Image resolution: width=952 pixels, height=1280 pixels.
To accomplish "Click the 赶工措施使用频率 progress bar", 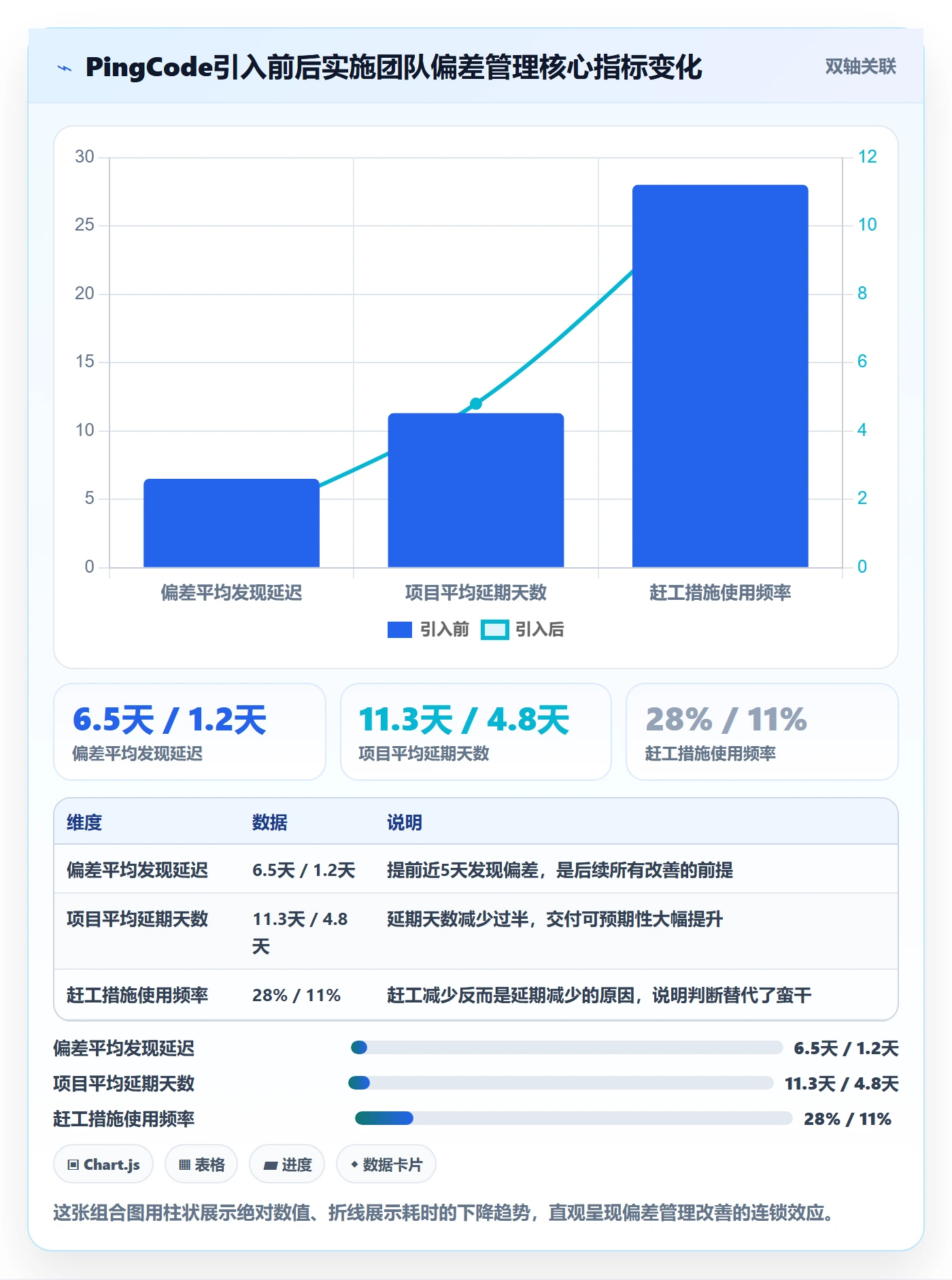I will [573, 1118].
